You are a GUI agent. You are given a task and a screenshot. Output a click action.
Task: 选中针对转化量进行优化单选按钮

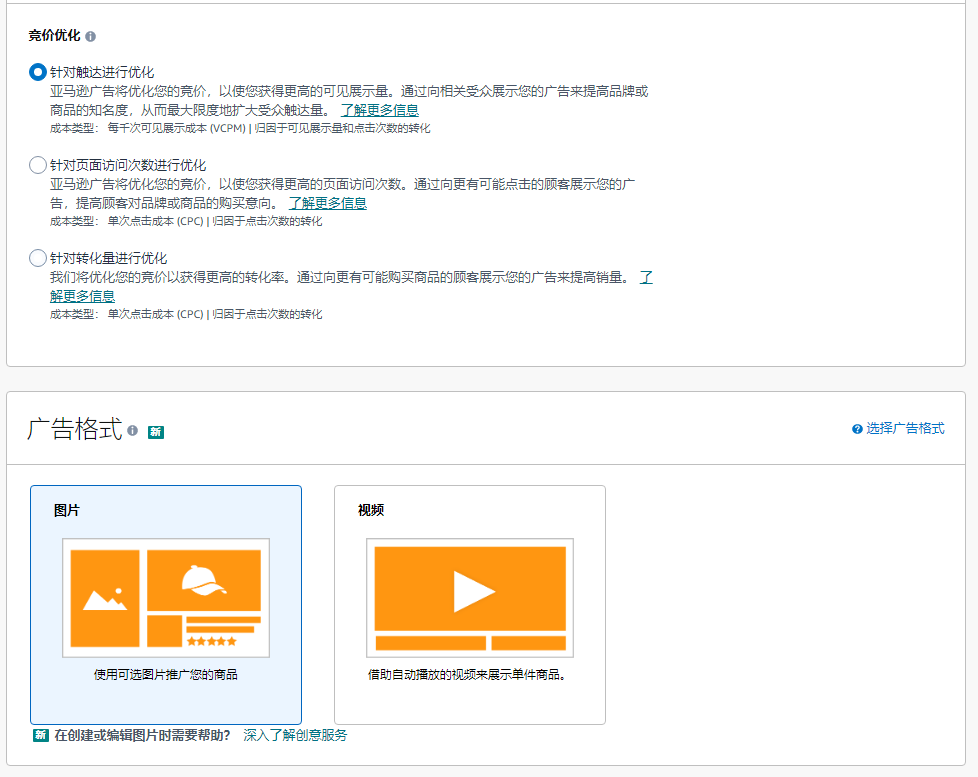point(36,257)
